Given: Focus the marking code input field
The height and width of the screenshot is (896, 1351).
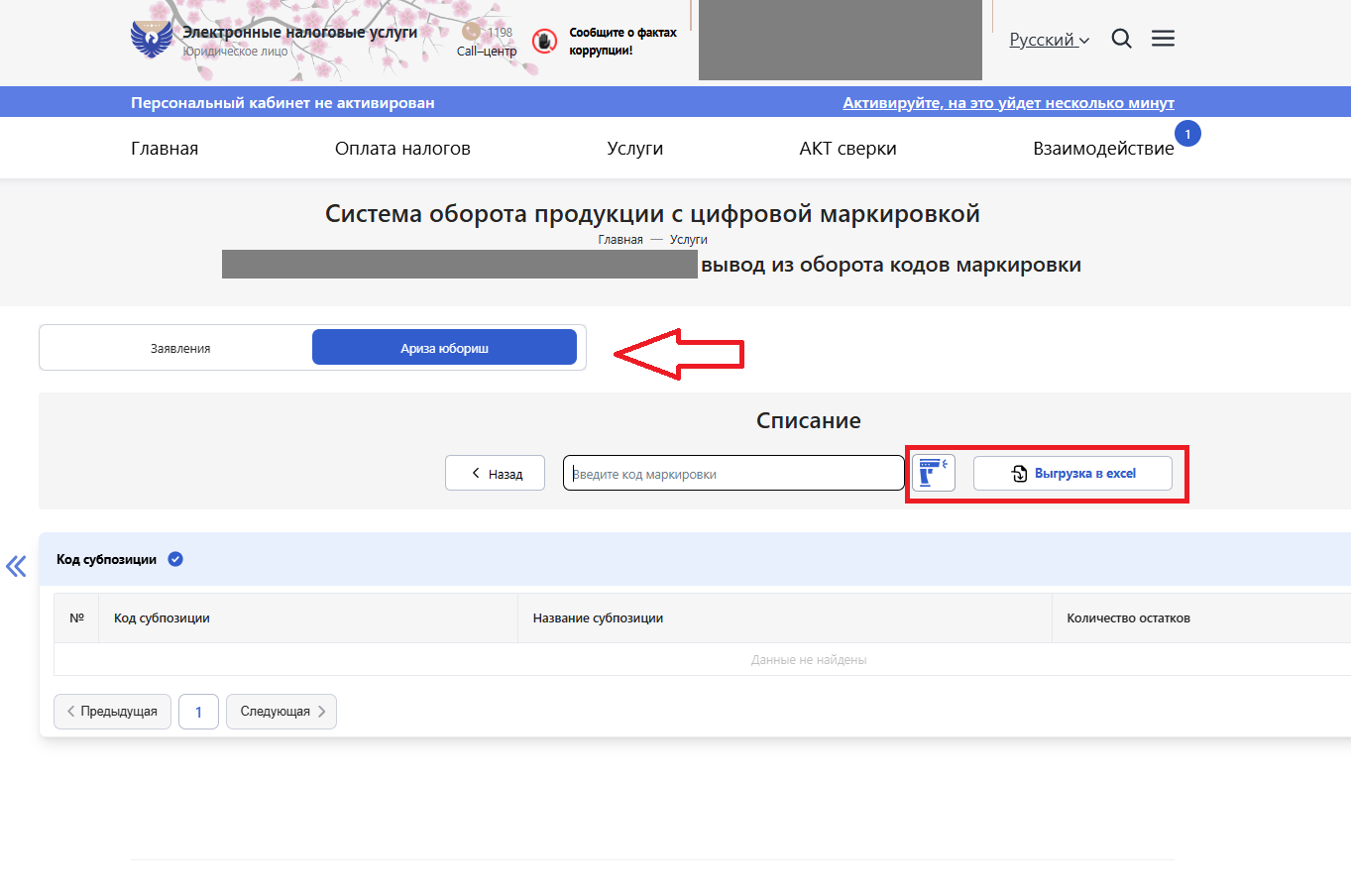Looking at the screenshot, I should click(x=733, y=473).
